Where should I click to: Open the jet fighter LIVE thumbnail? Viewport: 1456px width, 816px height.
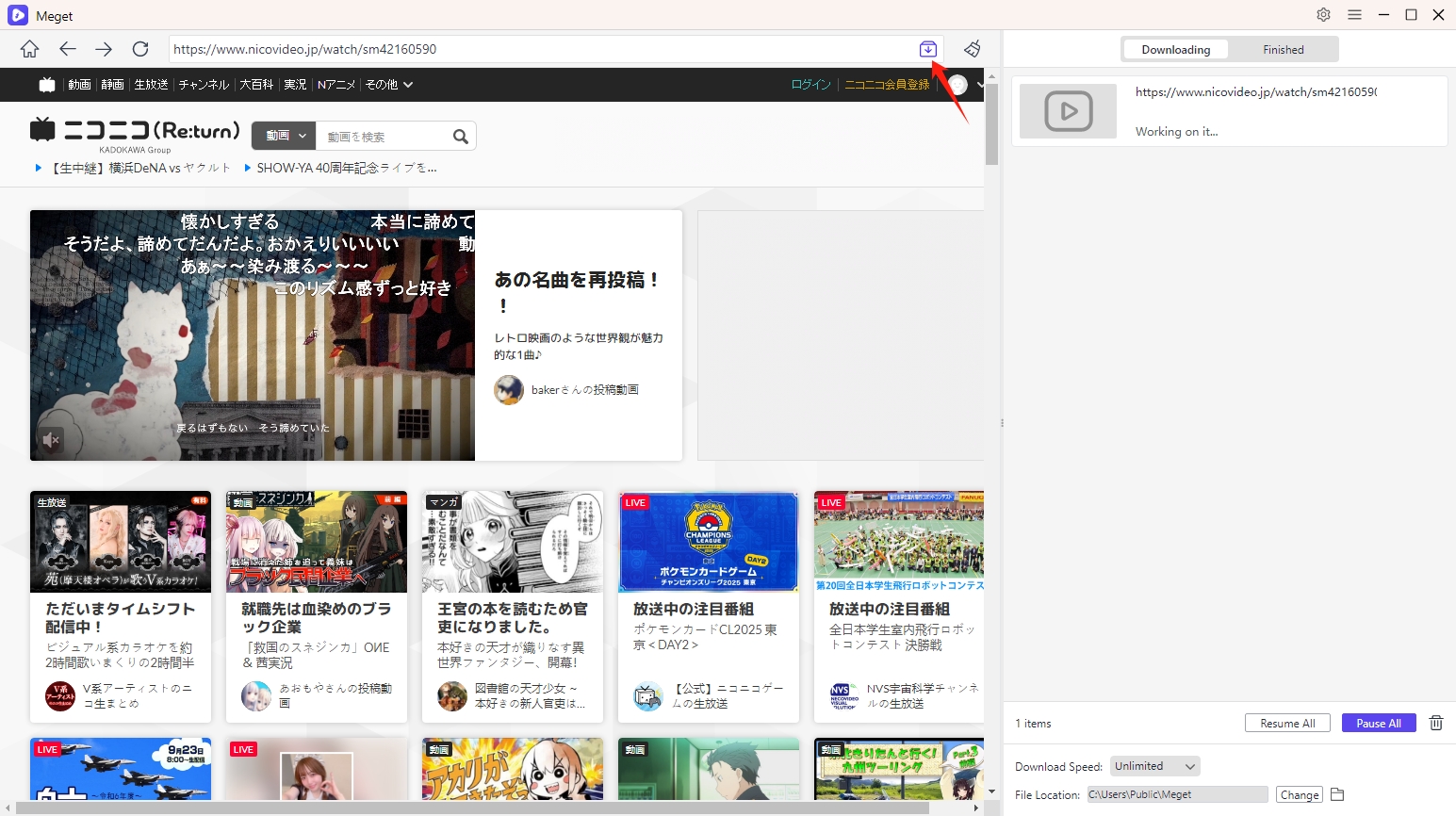click(x=121, y=769)
